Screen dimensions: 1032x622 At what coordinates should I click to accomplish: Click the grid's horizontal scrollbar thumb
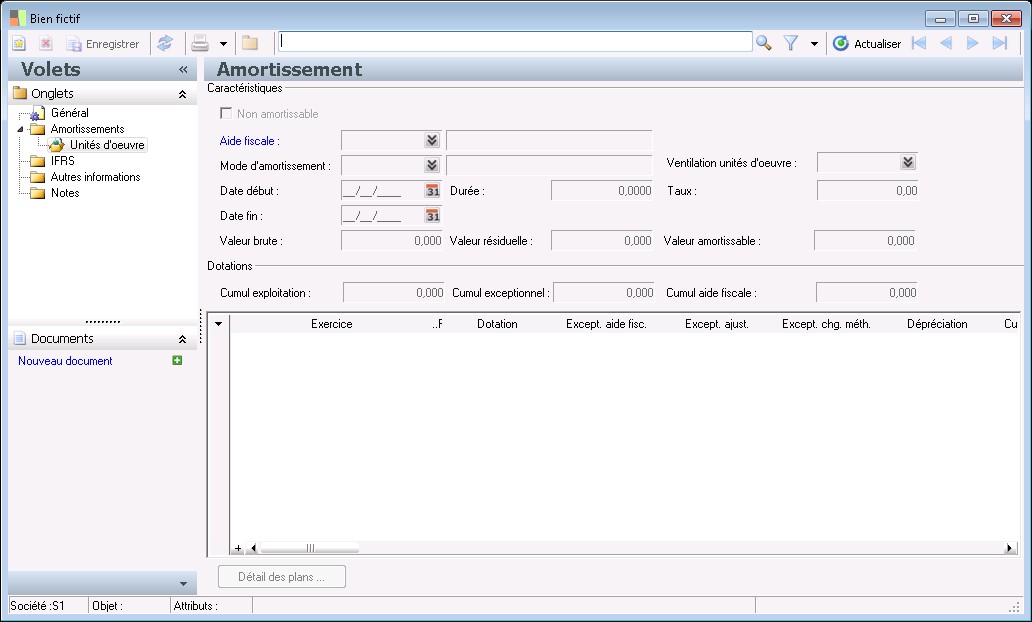point(309,548)
